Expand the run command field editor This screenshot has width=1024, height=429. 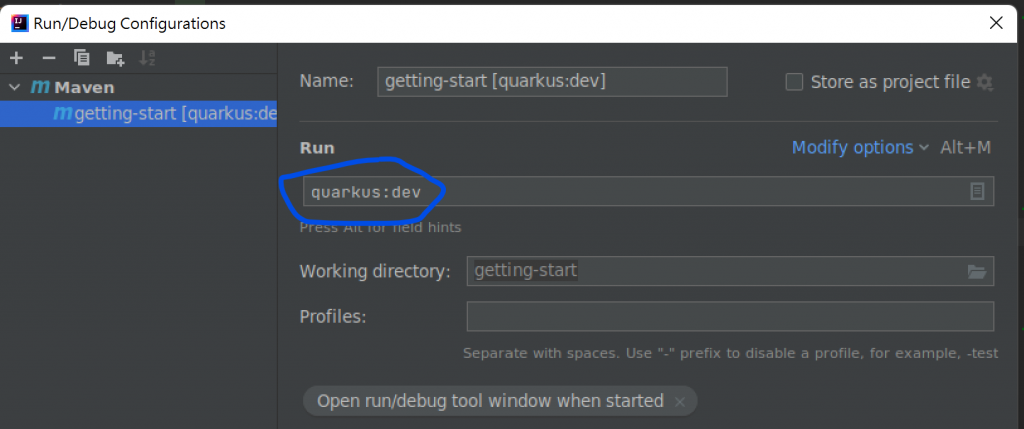[977, 191]
